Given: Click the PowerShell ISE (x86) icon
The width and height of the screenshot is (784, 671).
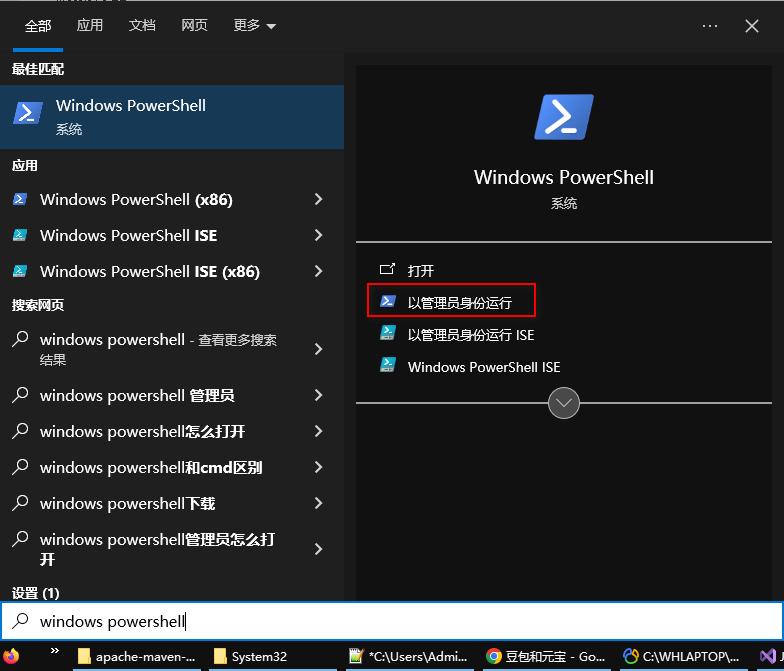Looking at the screenshot, I should (x=20, y=271).
